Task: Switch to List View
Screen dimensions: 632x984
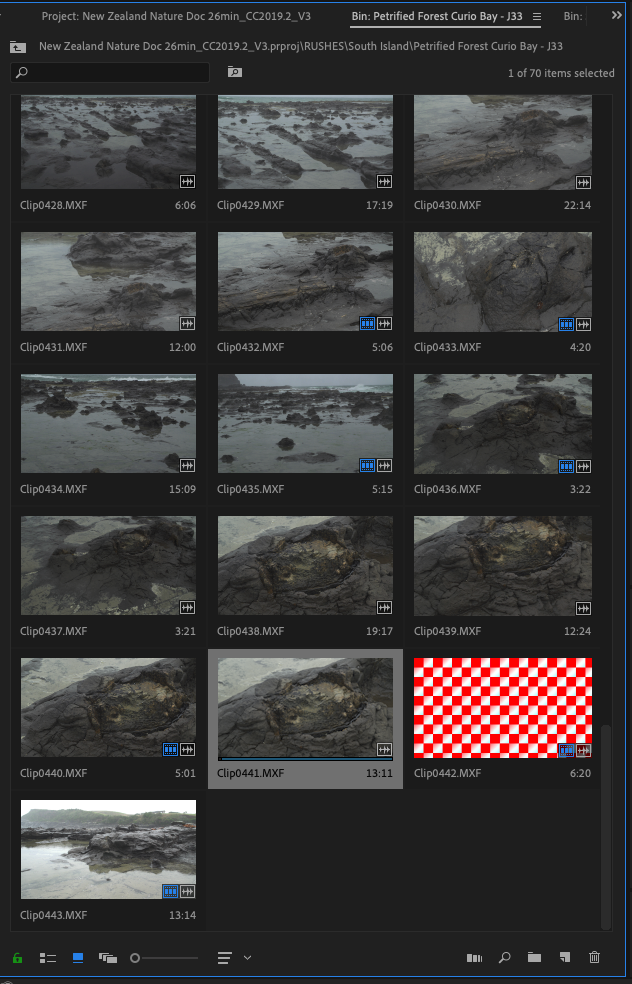Action: click(48, 958)
